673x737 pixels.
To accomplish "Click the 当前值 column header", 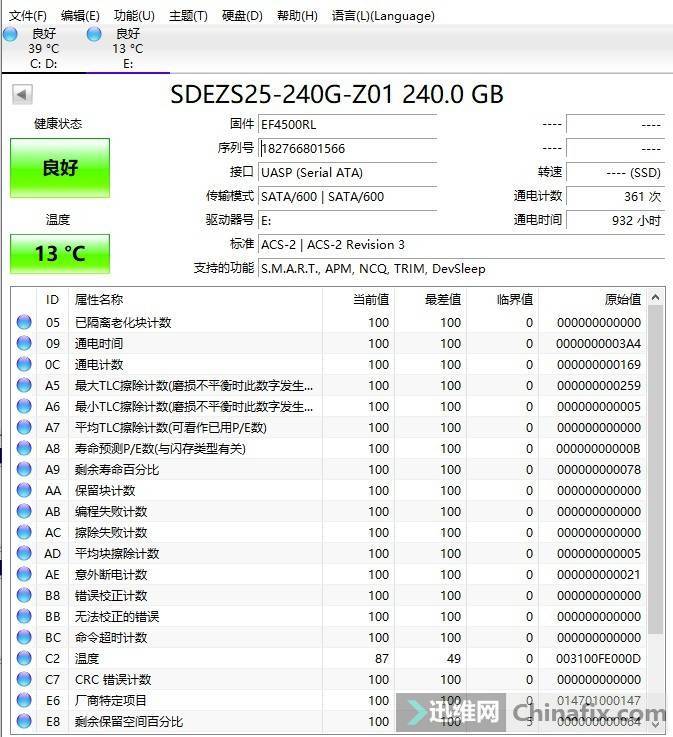I will 358,299.
